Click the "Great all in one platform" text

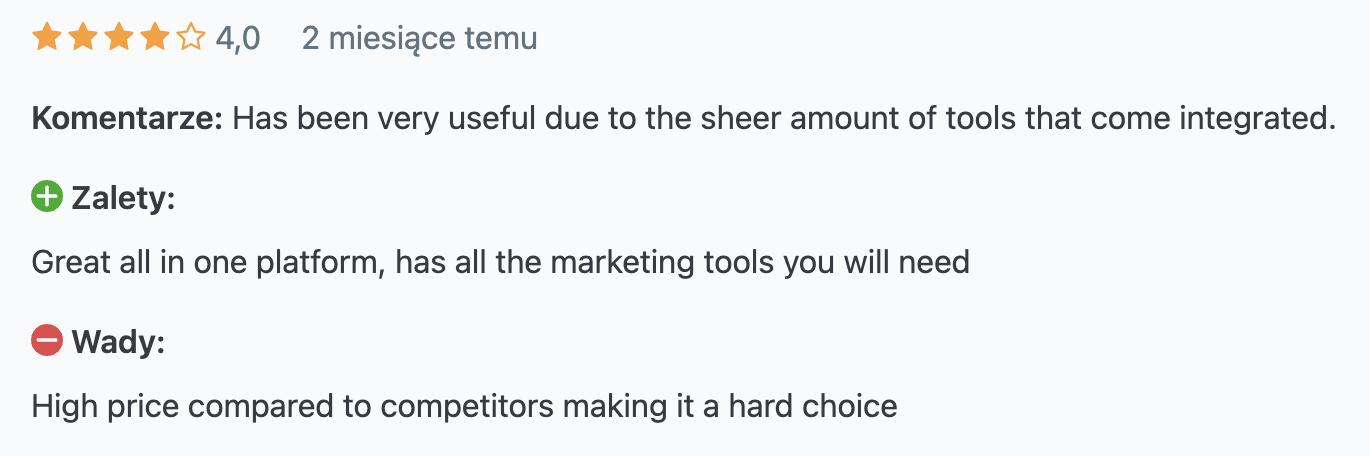tap(208, 263)
